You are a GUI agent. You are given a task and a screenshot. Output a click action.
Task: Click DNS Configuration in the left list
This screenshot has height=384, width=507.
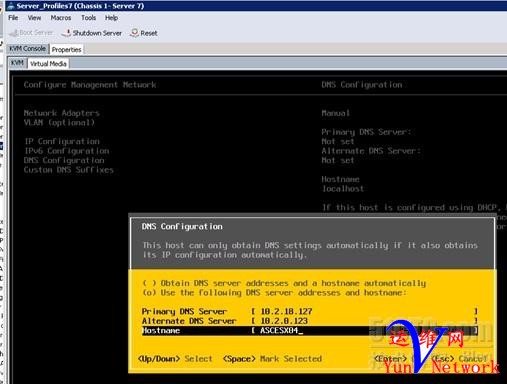pyautogui.click(x=64, y=160)
